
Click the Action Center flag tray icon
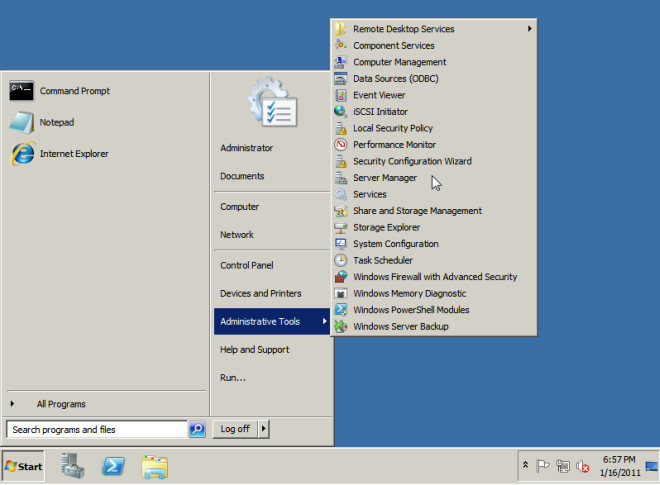(x=543, y=466)
